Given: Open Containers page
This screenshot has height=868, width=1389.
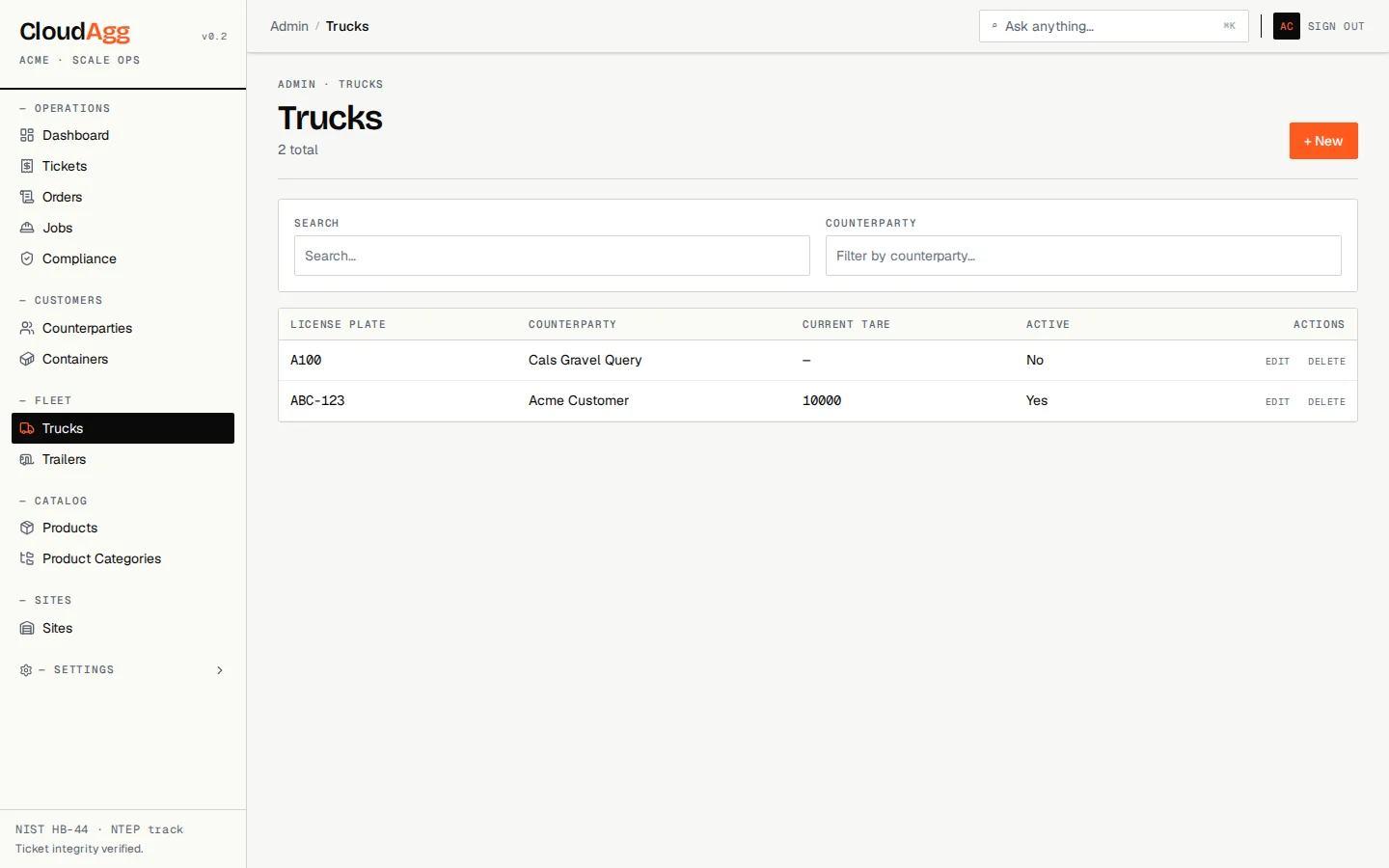Looking at the screenshot, I should coord(123,359).
